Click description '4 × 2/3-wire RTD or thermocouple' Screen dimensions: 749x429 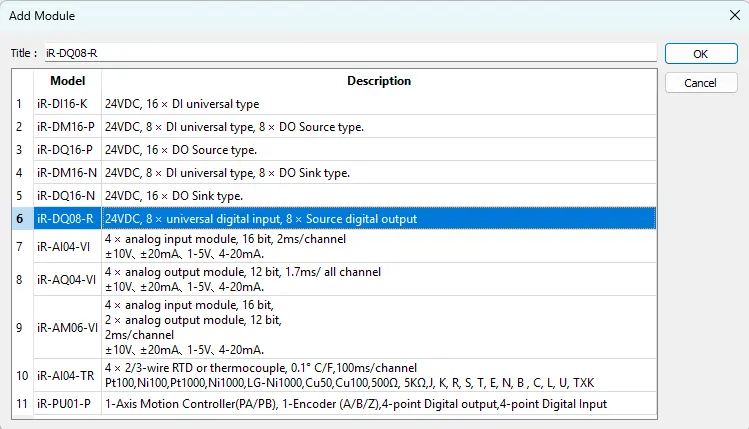click(x=195, y=368)
